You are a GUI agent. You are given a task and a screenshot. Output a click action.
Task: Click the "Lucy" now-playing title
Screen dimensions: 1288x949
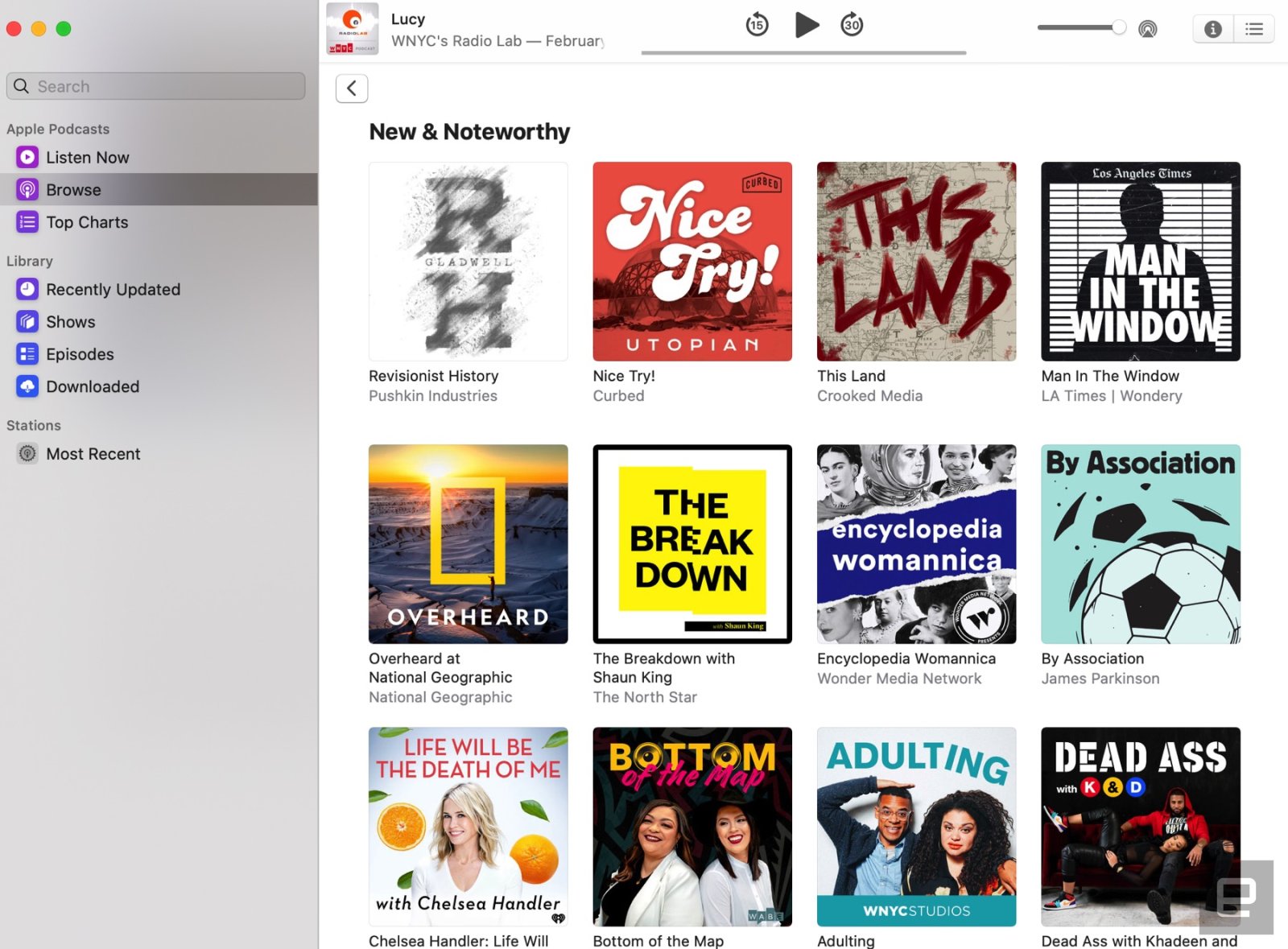408,19
